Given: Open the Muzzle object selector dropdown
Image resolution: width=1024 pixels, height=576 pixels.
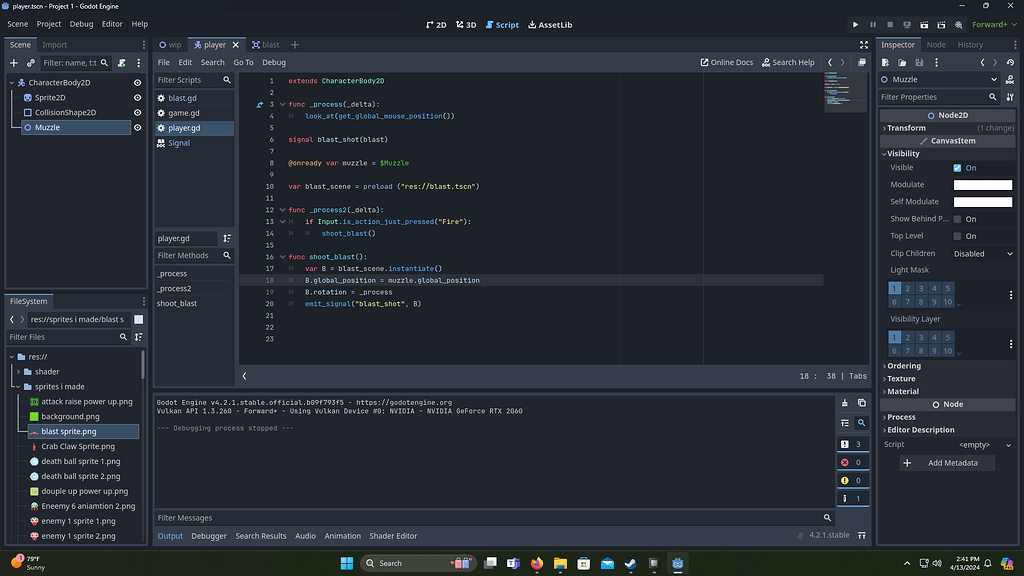Looking at the screenshot, I should 939,80.
